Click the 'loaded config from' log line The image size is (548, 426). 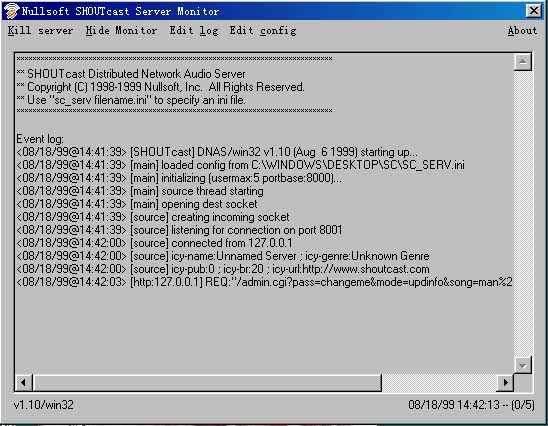click(240, 165)
